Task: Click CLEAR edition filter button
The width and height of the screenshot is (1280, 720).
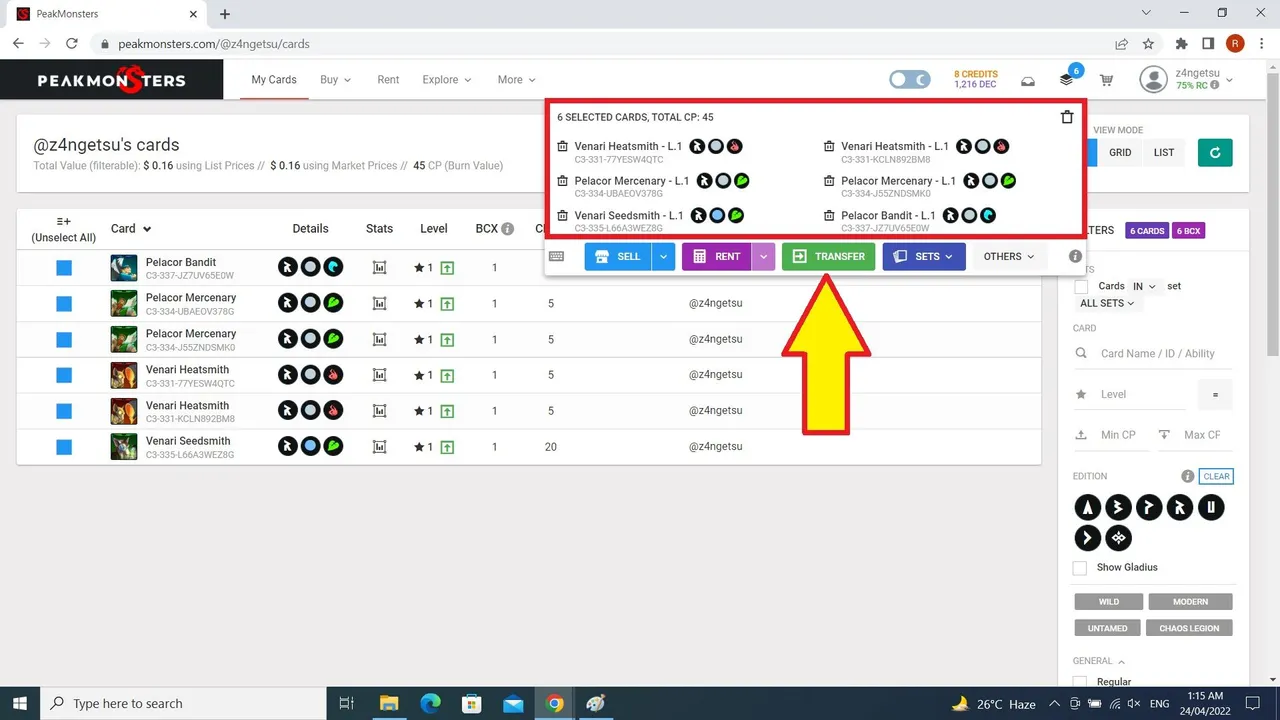Action: (x=1216, y=476)
